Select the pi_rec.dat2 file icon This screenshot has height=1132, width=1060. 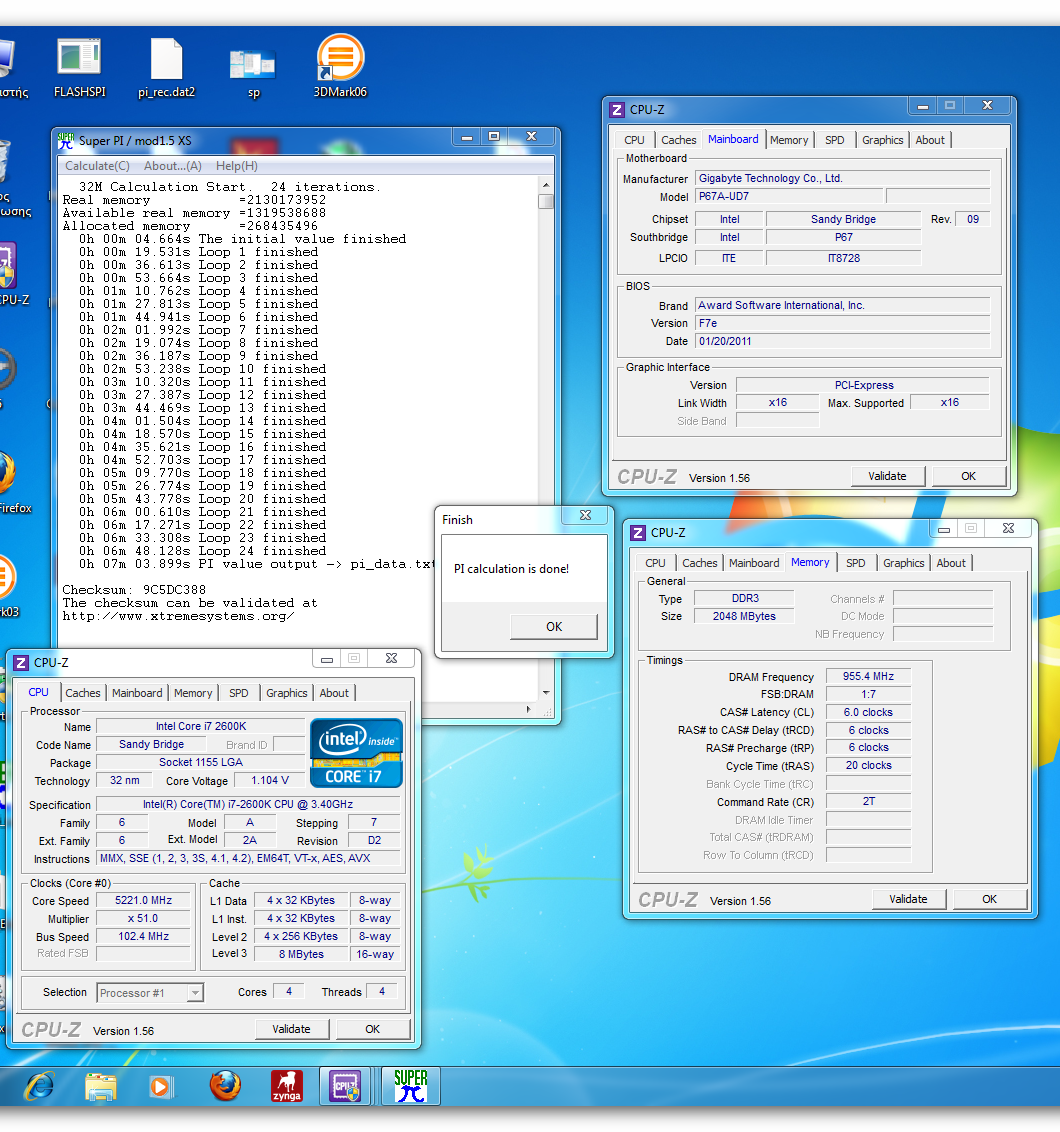pyautogui.click(x=166, y=68)
